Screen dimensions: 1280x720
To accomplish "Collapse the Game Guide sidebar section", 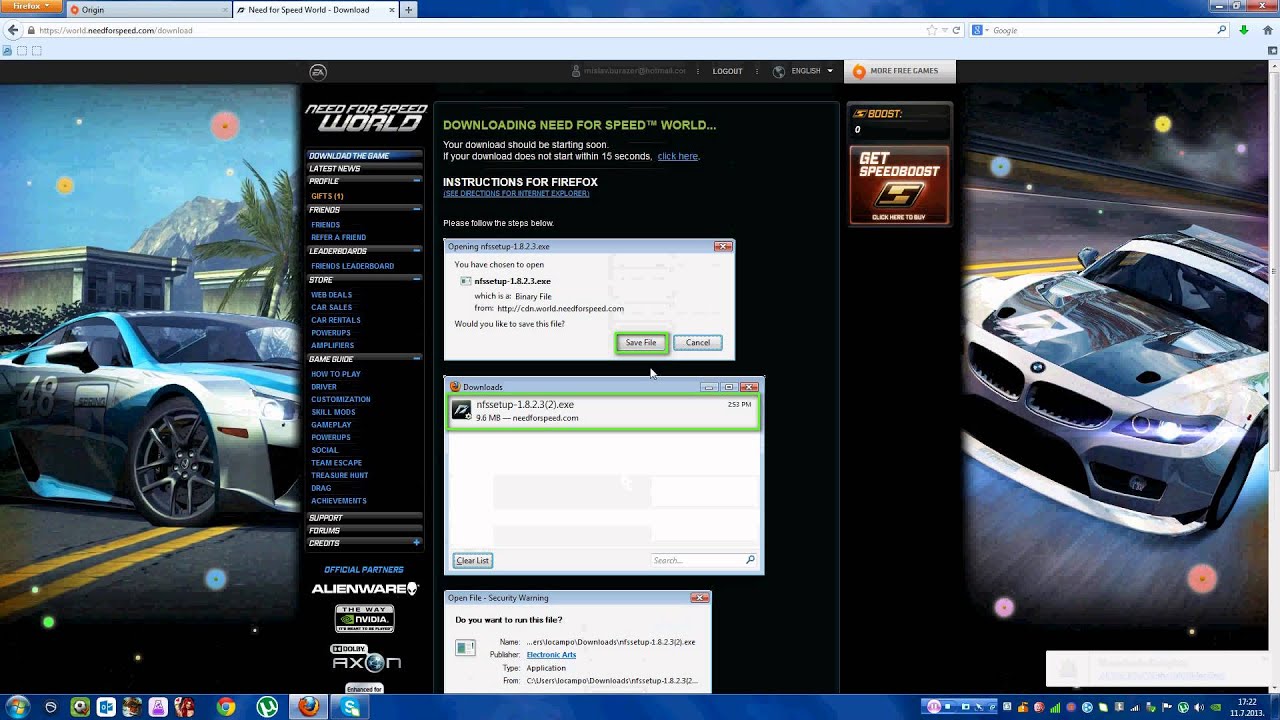I will tap(416, 358).
